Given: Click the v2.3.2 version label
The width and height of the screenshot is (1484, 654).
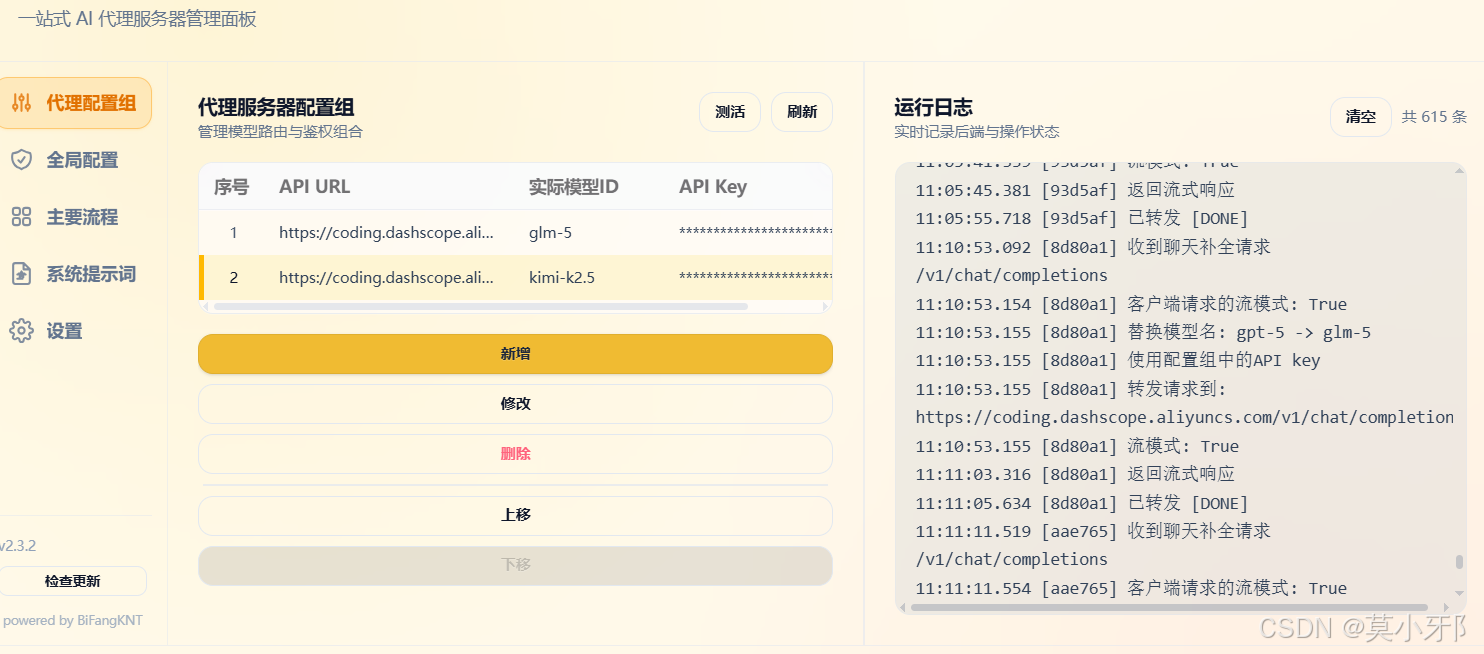Looking at the screenshot, I should [17, 546].
